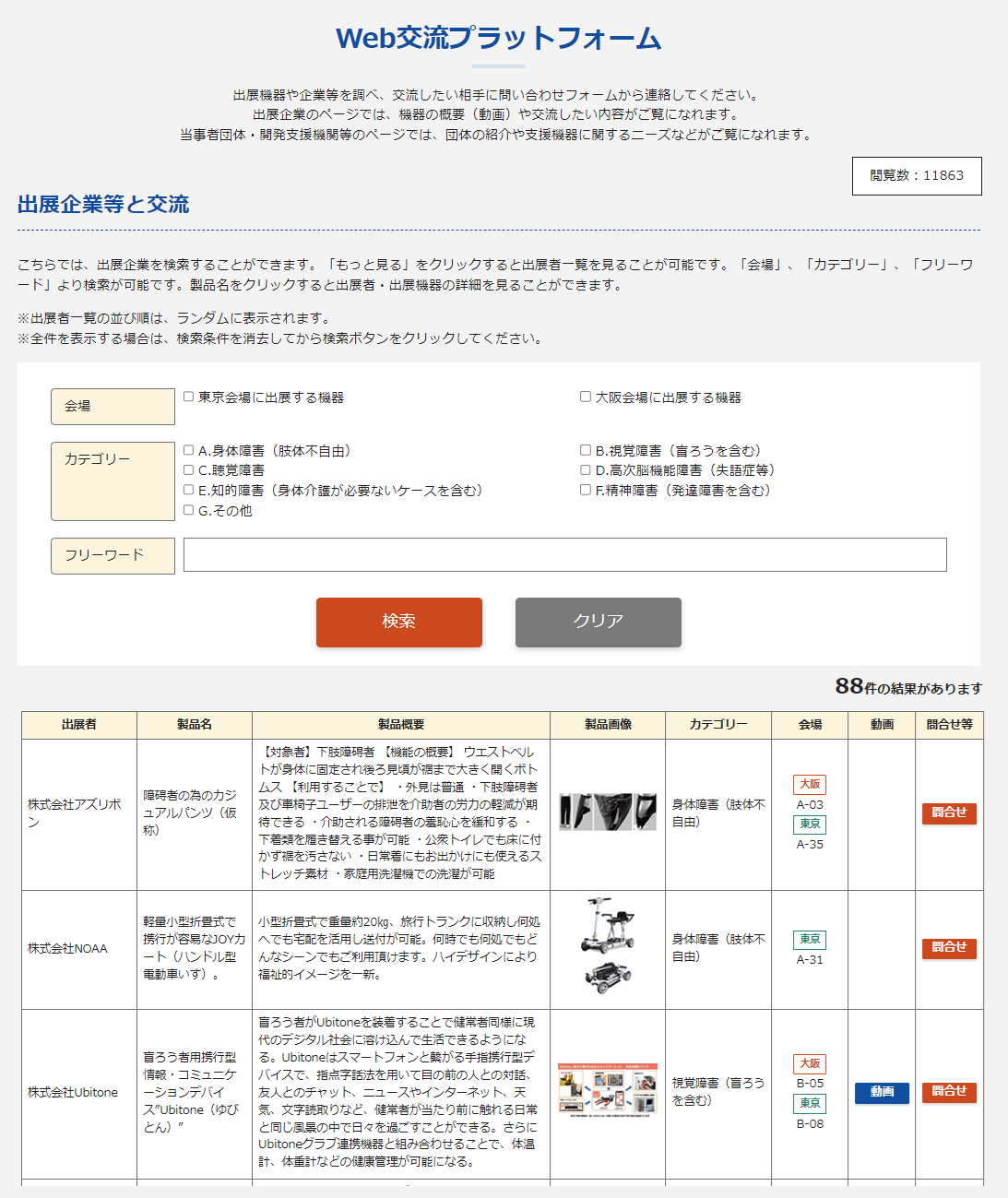Check the 大阪会場に出展する機器 checkbox

coord(584,395)
